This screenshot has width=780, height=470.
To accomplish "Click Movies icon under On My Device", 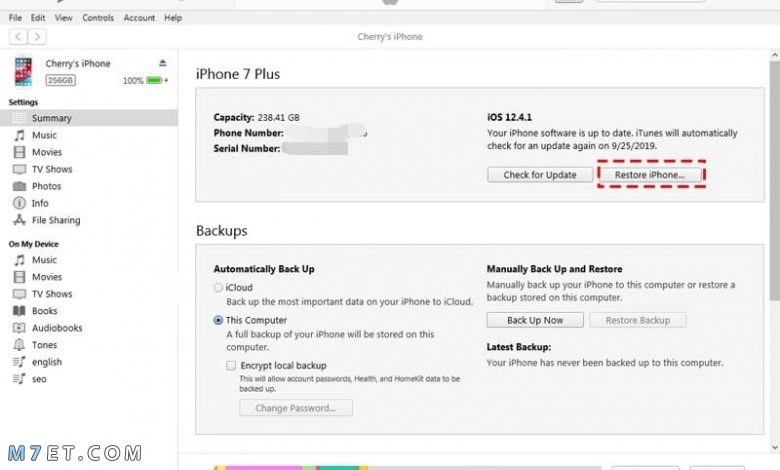I will point(19,277).
